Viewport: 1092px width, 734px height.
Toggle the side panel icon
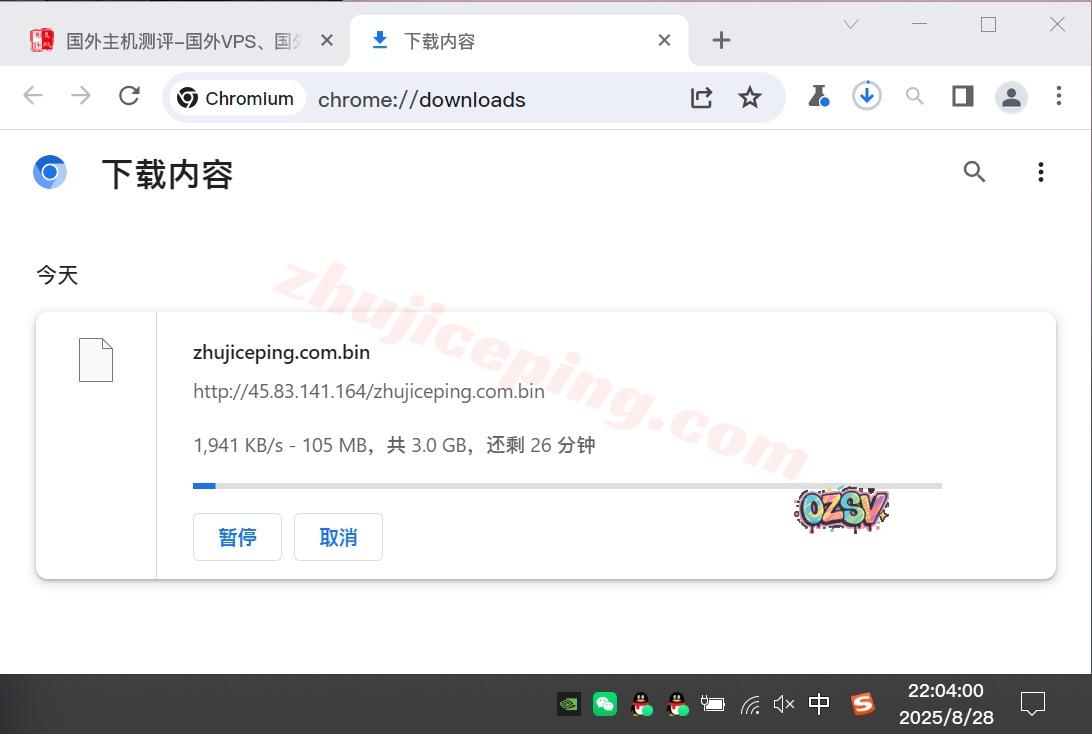[962, 96]
